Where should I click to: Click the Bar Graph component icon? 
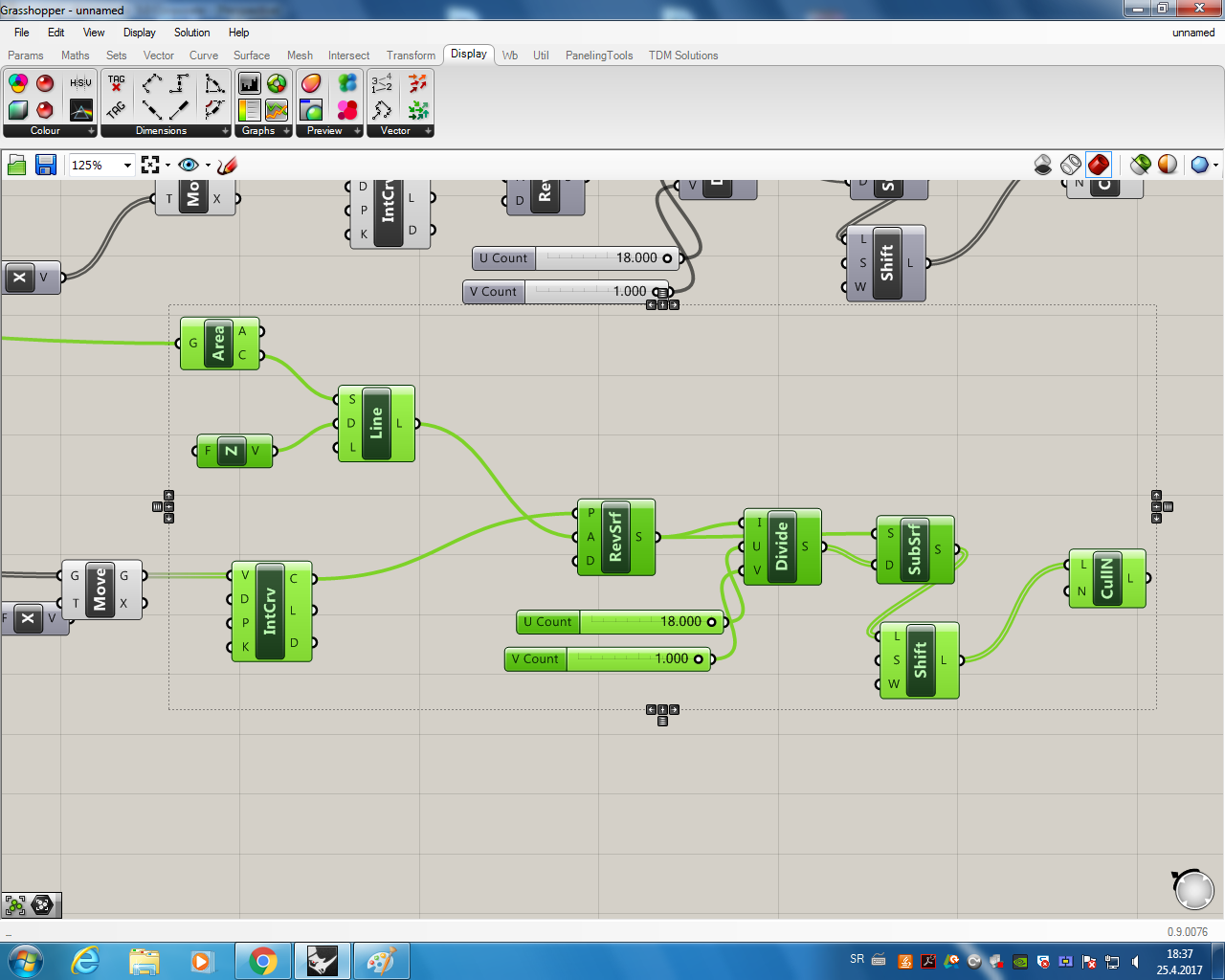[x=250, y=83]
